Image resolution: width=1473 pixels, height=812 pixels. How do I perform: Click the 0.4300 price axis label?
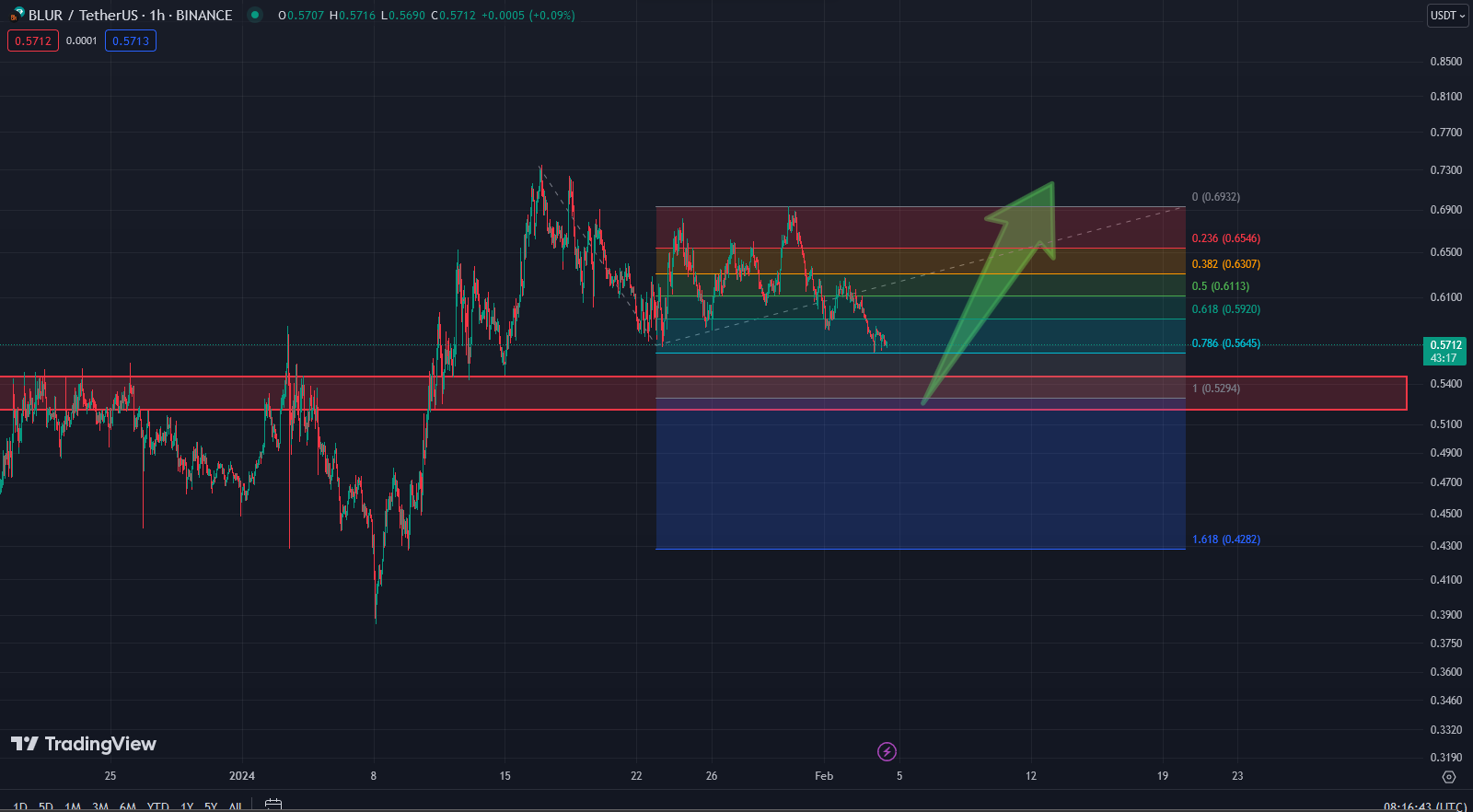click(1445, 546)
